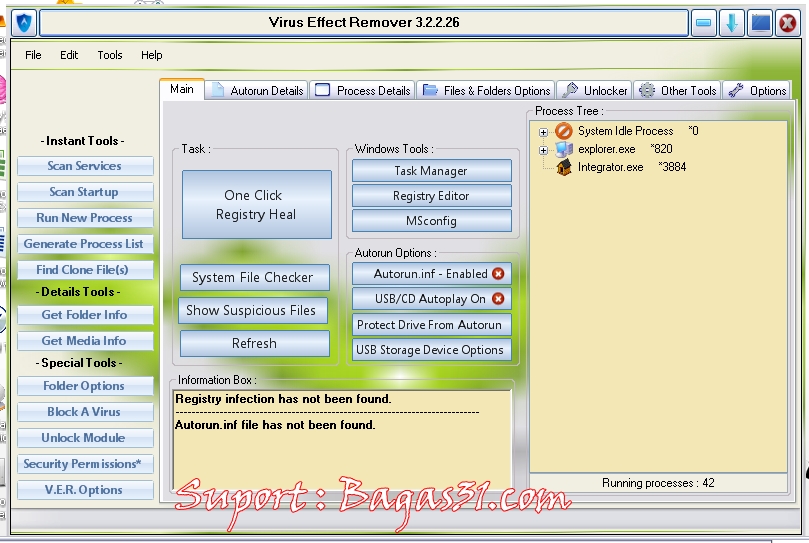Viewport: 809px width, 543px height.
Task: Open the Help menu
Action: point(152,55)
